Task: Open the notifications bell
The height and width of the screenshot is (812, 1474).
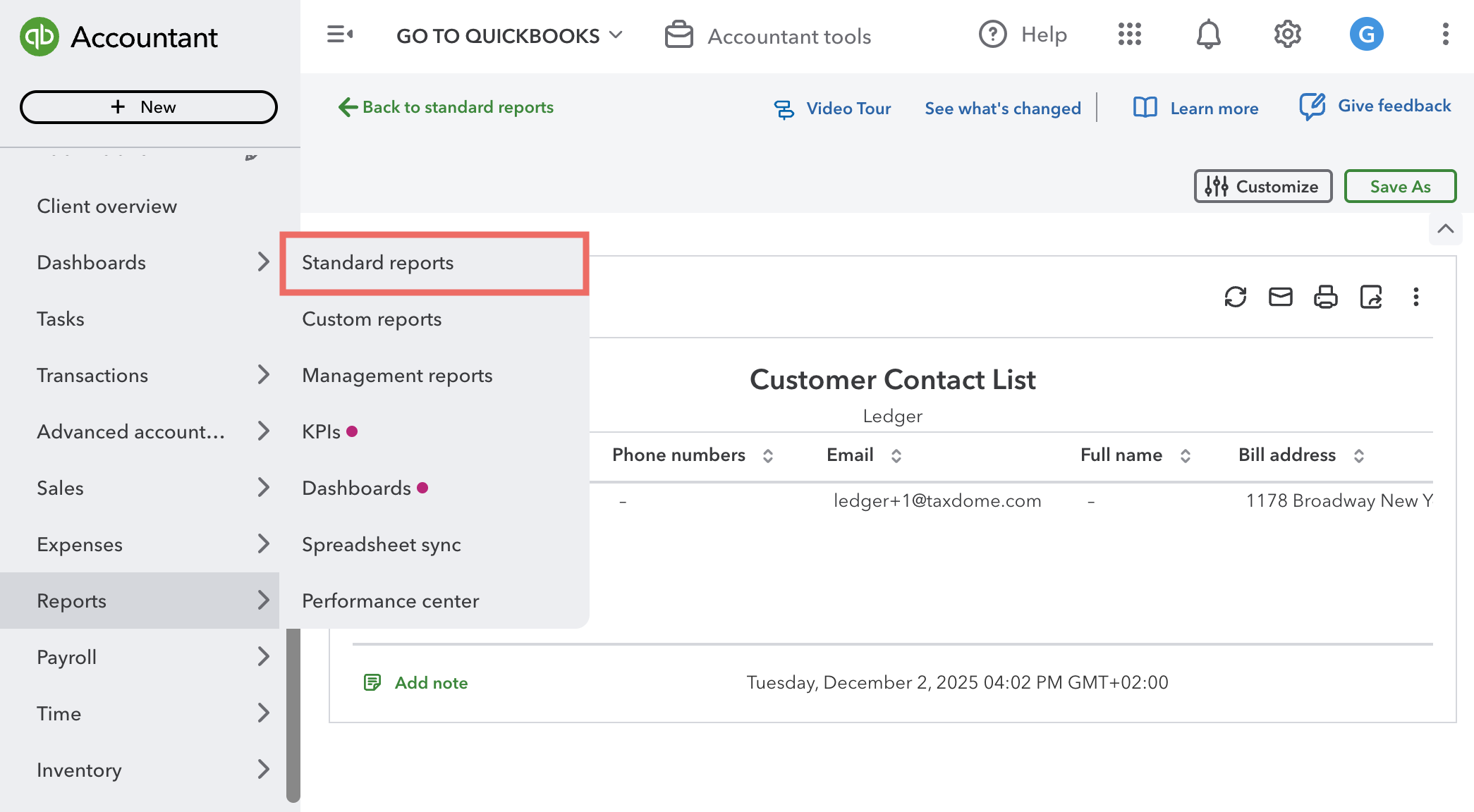Action: click(1208, 35)
